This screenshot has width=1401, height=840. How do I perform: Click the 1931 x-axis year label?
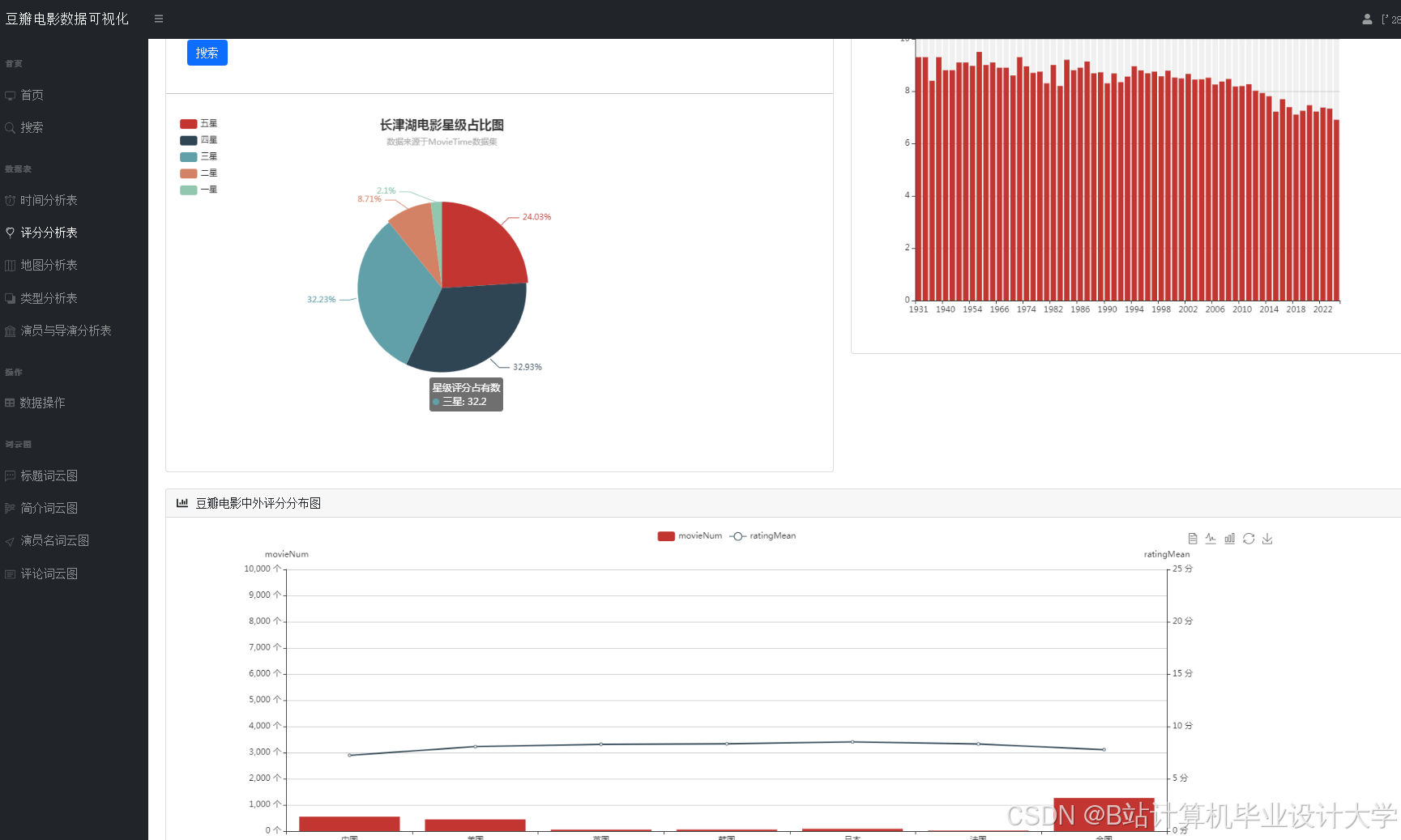(918, 309)
